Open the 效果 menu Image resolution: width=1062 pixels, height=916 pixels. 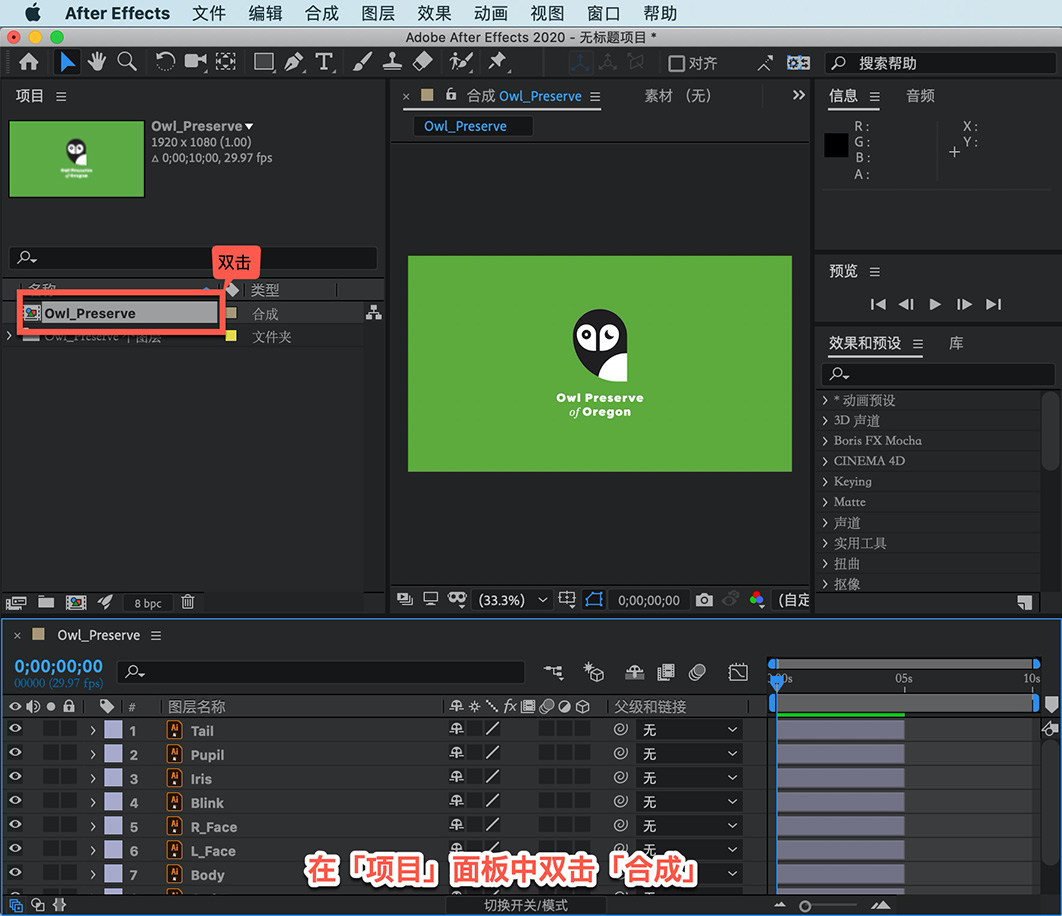click(x=434, y=13)
